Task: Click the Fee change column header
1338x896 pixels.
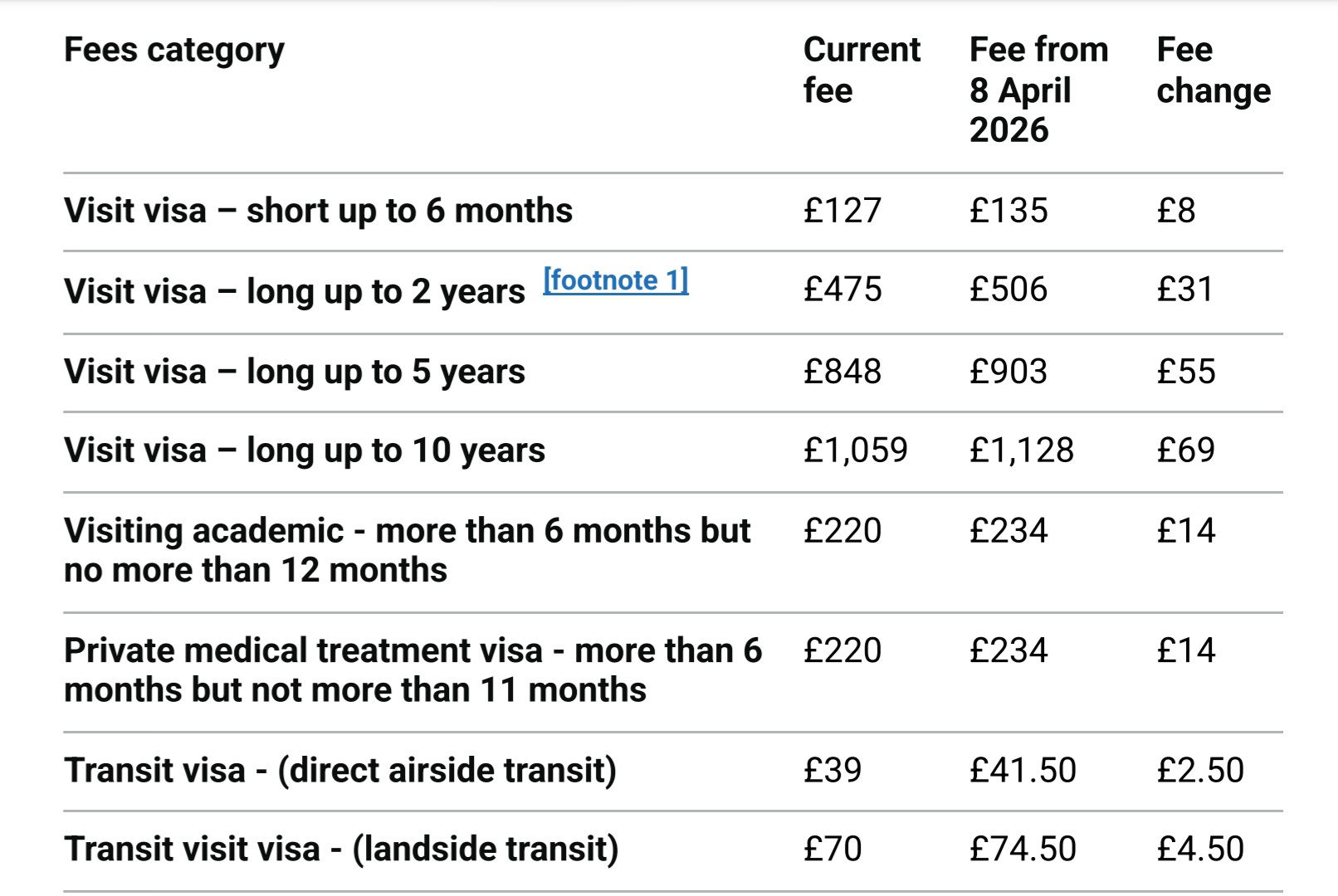Action: pos(1213,70)
